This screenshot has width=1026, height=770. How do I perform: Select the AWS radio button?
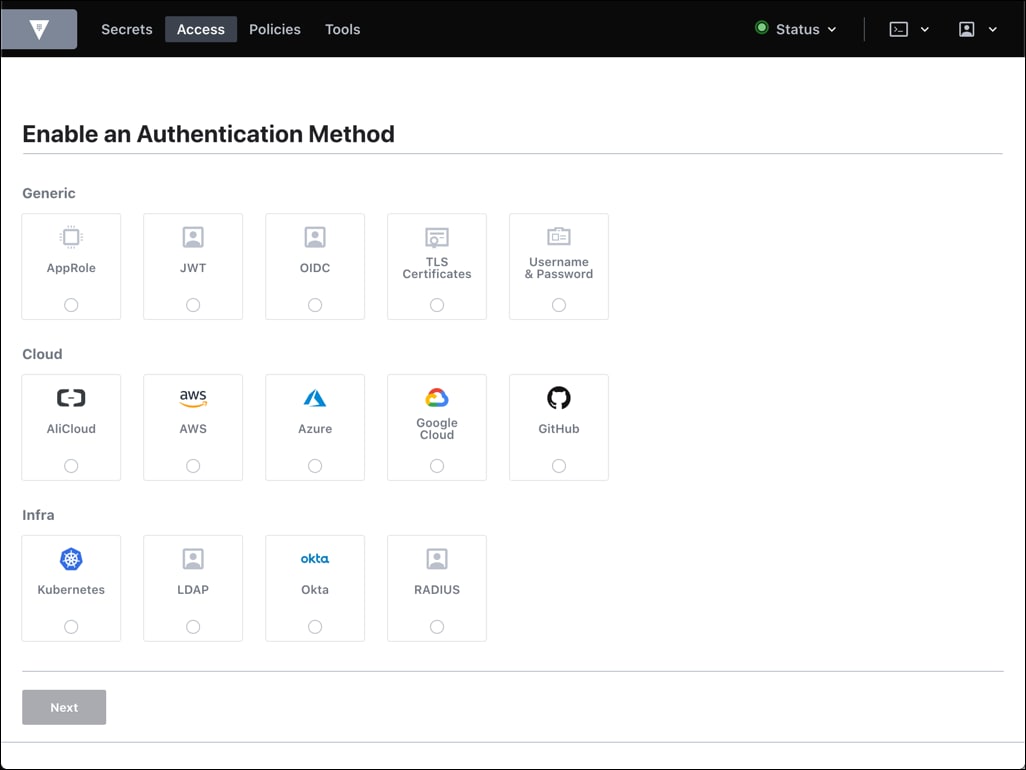tap(193, 466)
